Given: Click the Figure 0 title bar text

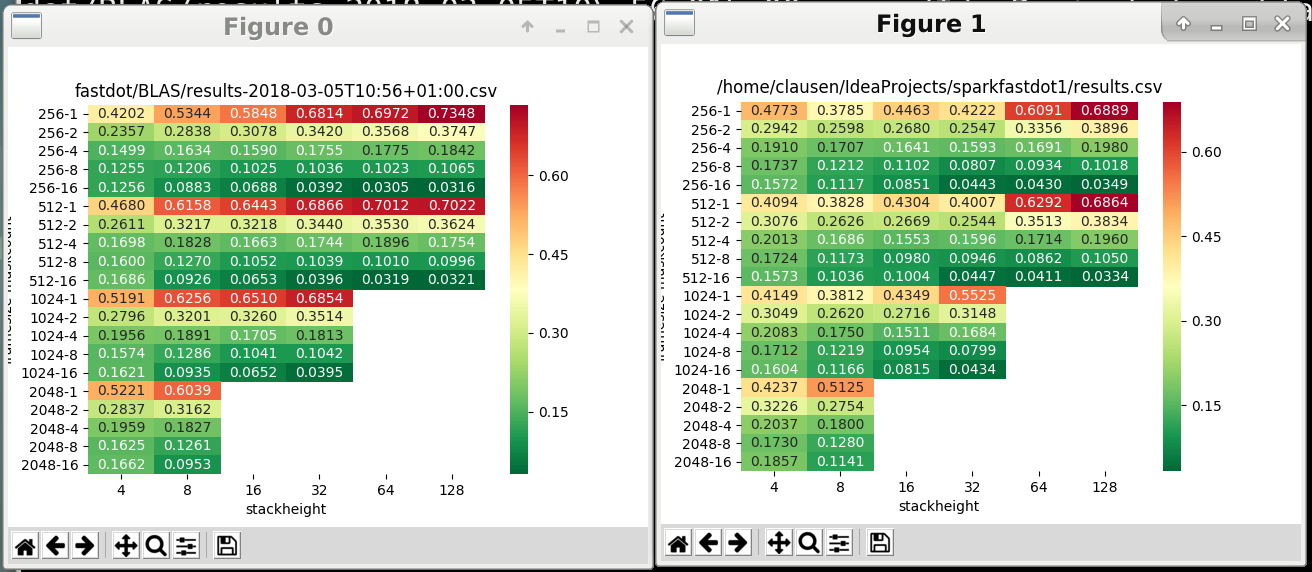Looking at the screenshot, I should click(278, 27).
